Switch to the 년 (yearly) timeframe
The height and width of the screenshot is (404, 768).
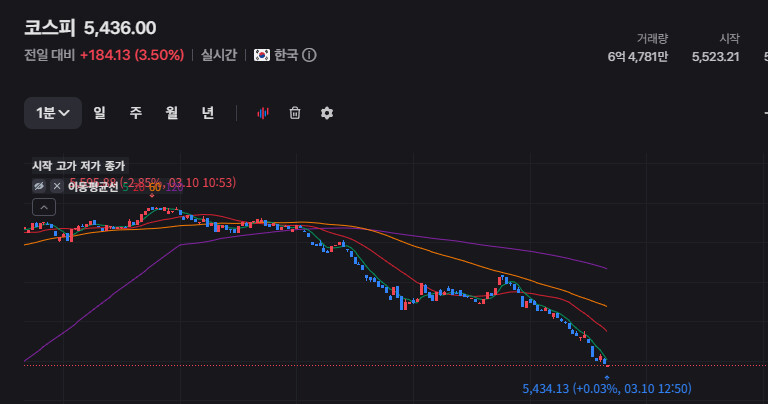pos(207,113)
